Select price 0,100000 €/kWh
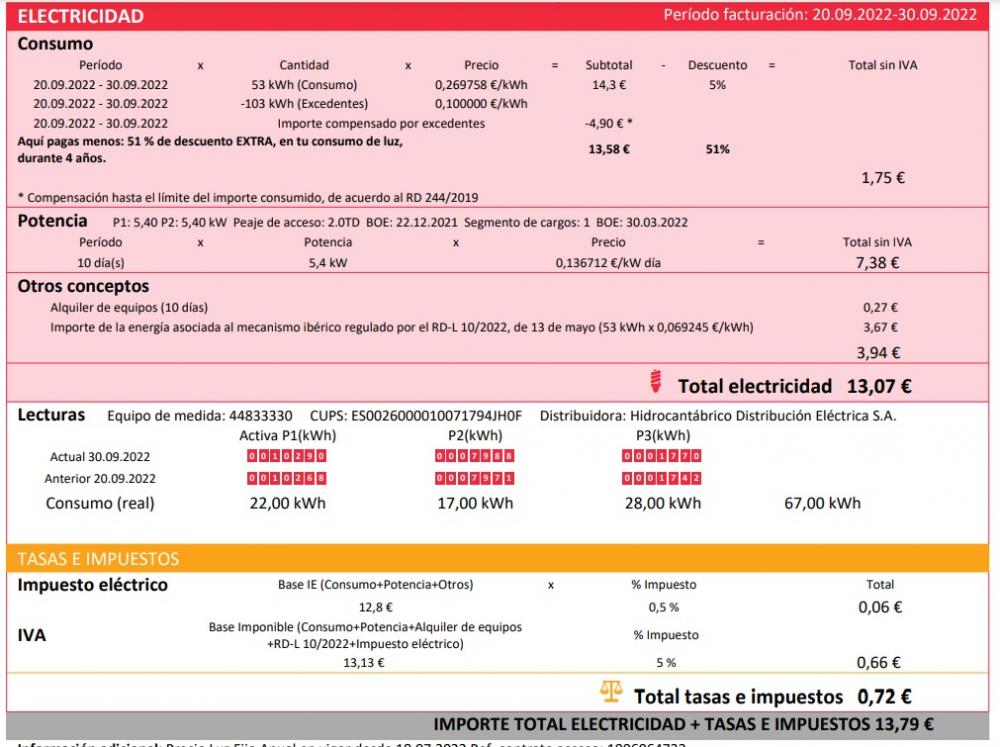 click(481, 104)
